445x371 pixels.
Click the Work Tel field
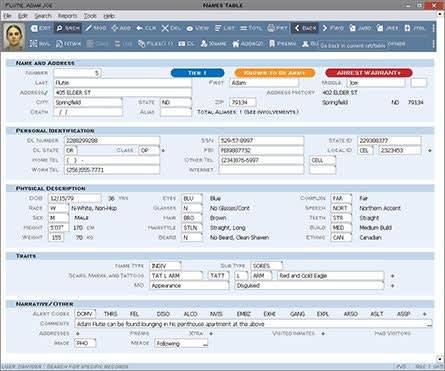tap(112, 170)
